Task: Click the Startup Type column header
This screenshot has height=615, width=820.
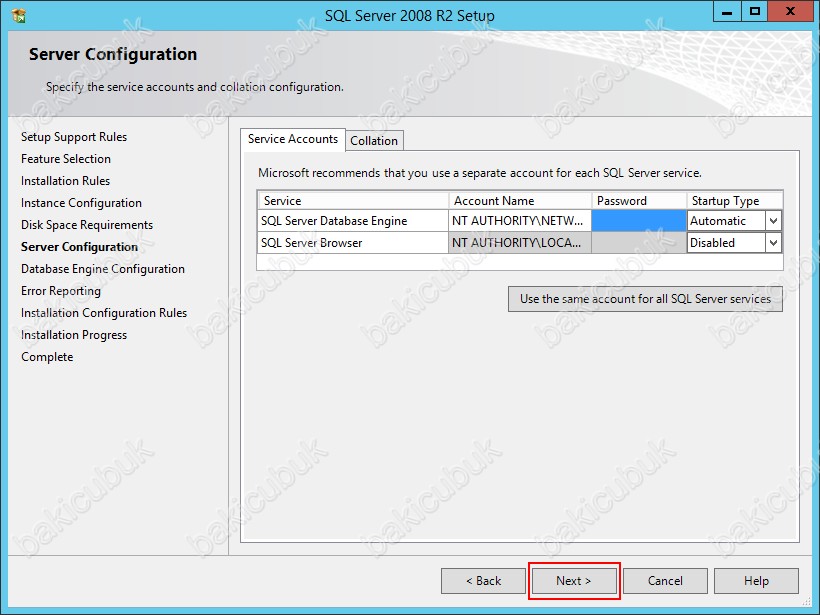Action: point(735,201)
